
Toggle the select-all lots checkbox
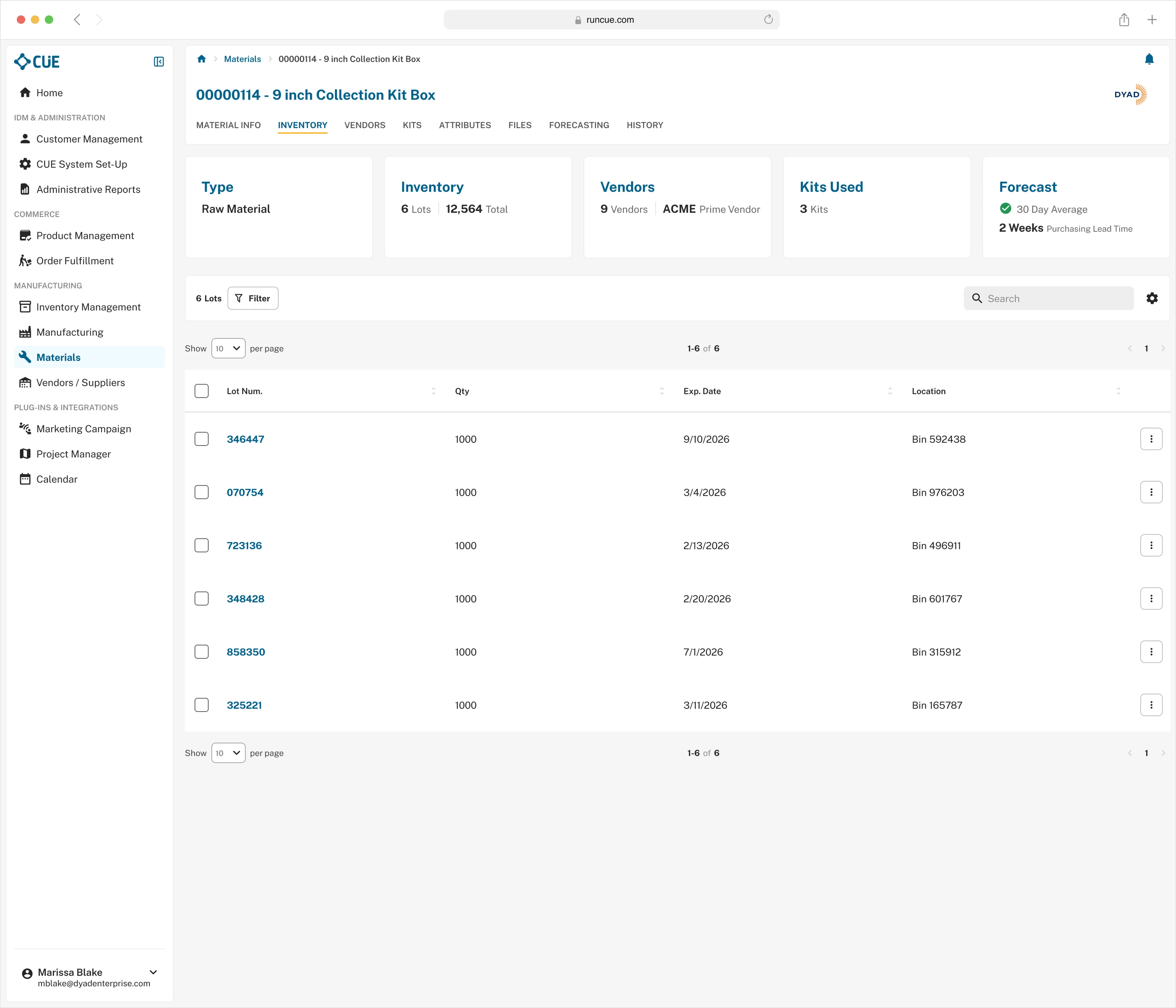click(202, 391)
